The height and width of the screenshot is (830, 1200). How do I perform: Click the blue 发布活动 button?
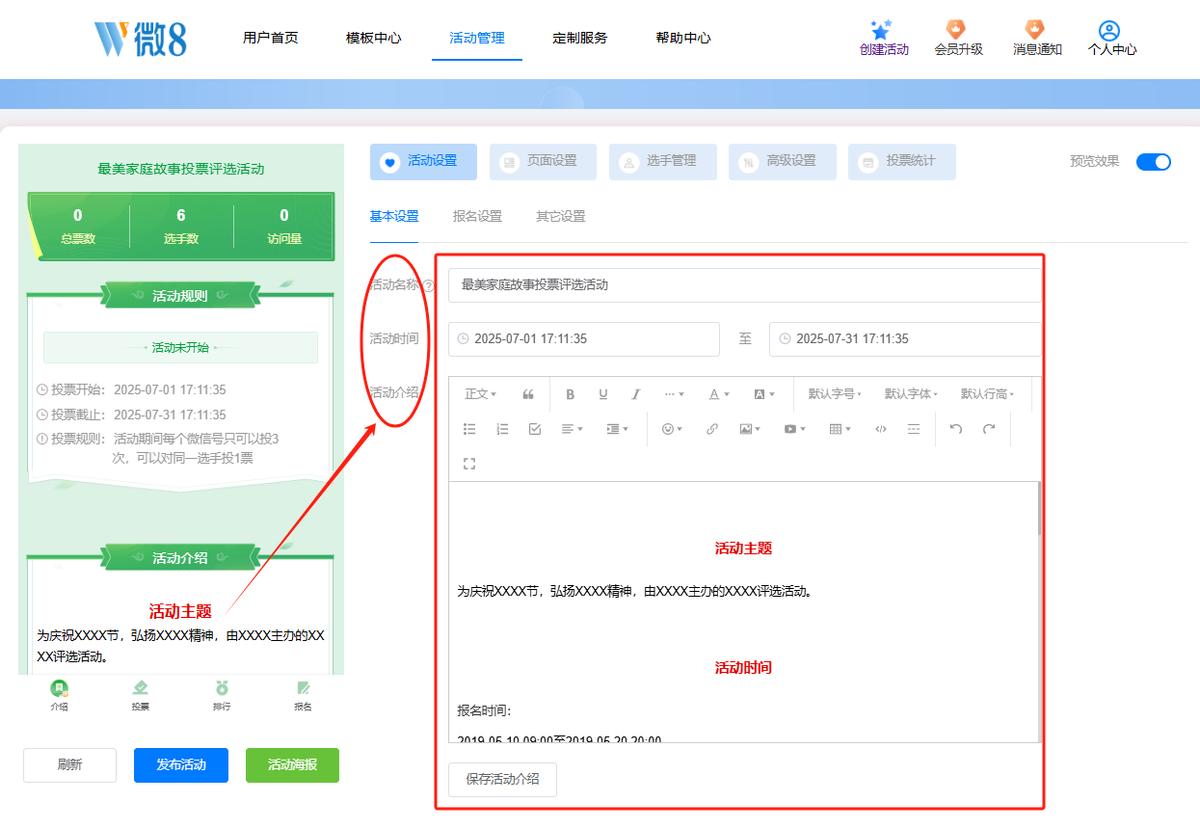pos(181,765)
